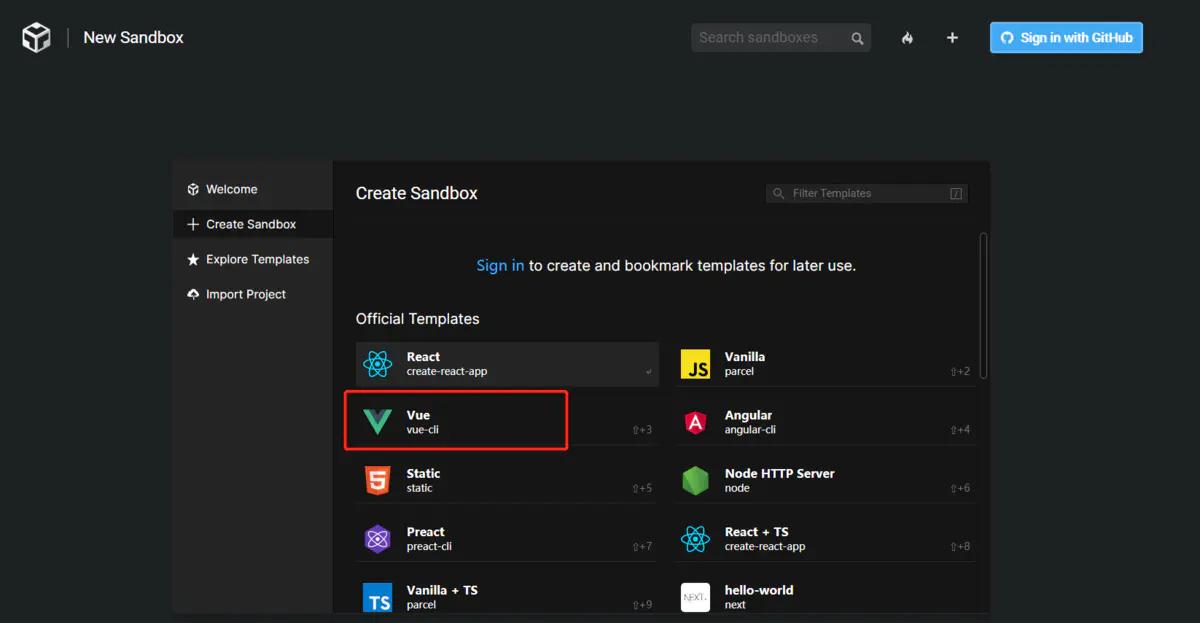The height and width of the screenshot is (623, 1200).
Task: Pick the Preact preact-cli template
Action: [507, 539]
